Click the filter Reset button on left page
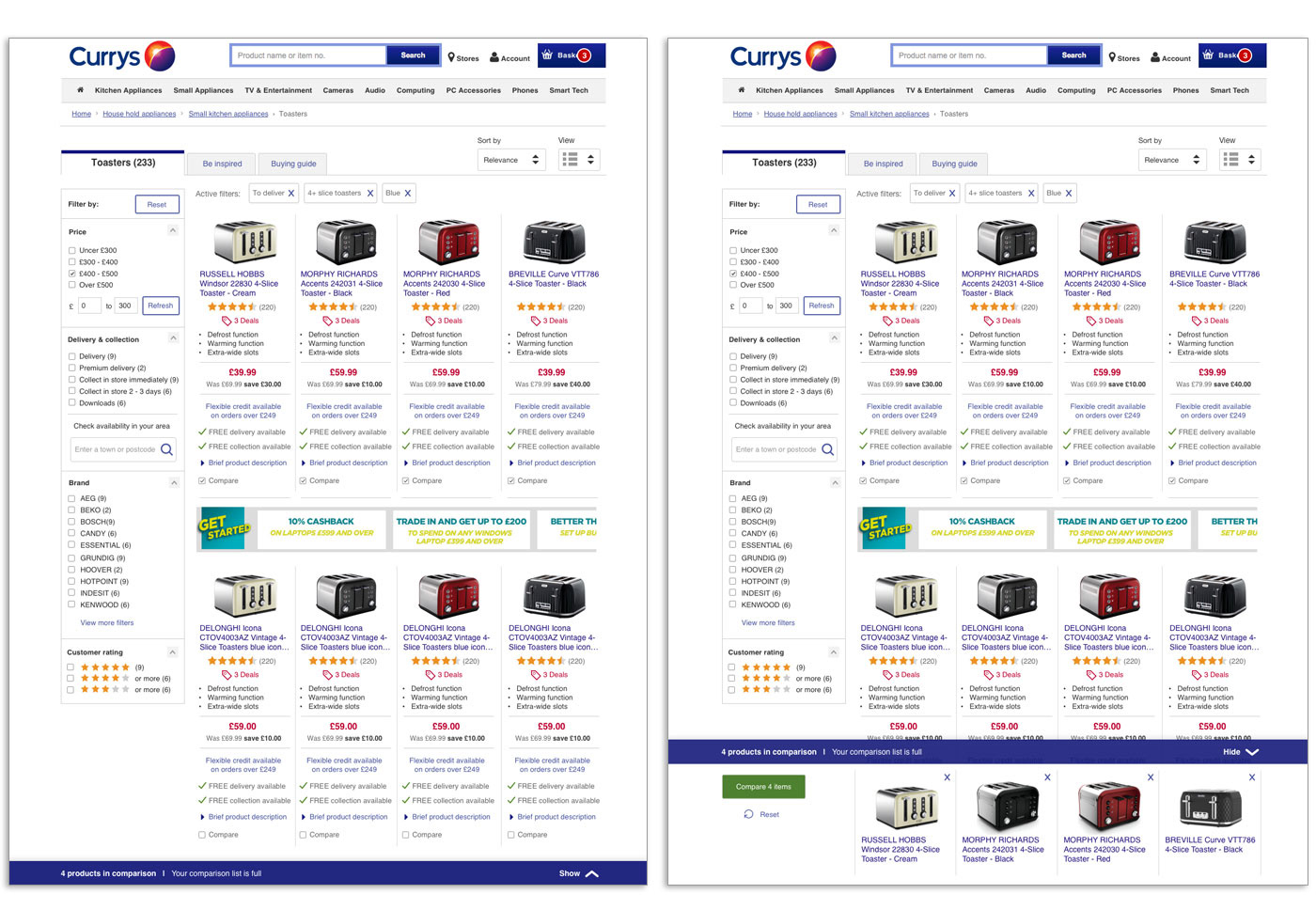Image resolution: width=1316 pixels, height=910 pixels. click(x=157, y=204)
